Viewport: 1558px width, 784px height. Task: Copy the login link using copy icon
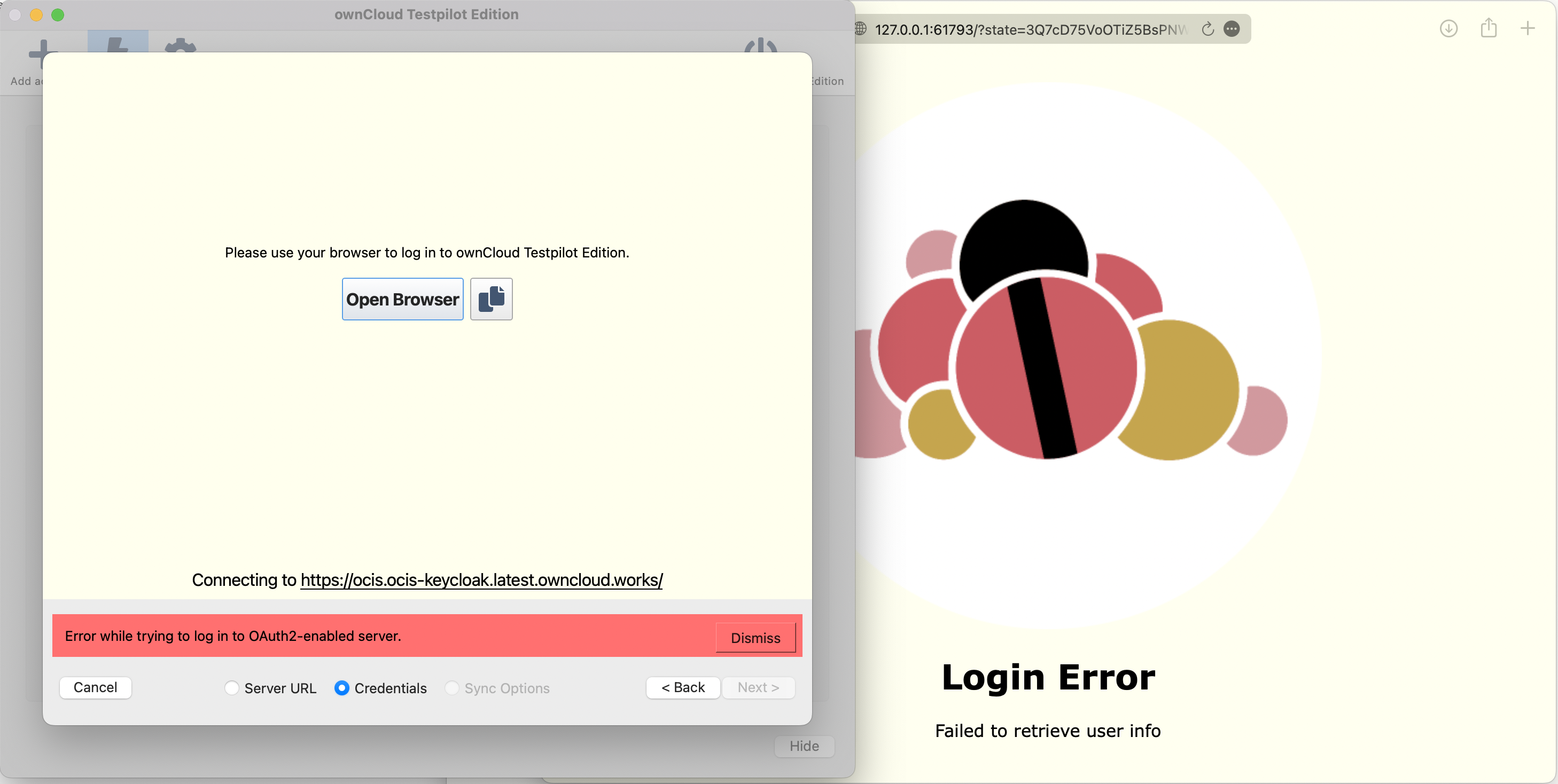click(490, 299)
